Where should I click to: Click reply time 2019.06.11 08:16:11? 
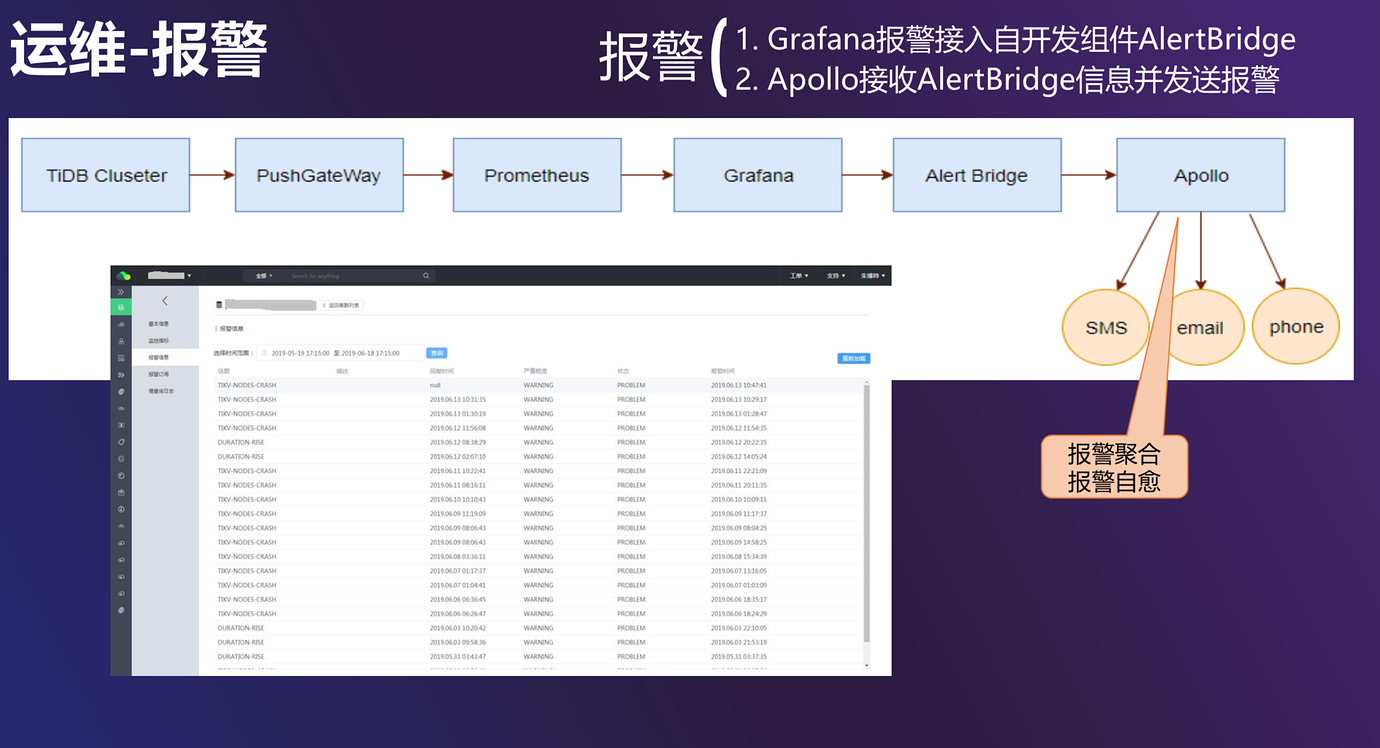coord(458,485)
